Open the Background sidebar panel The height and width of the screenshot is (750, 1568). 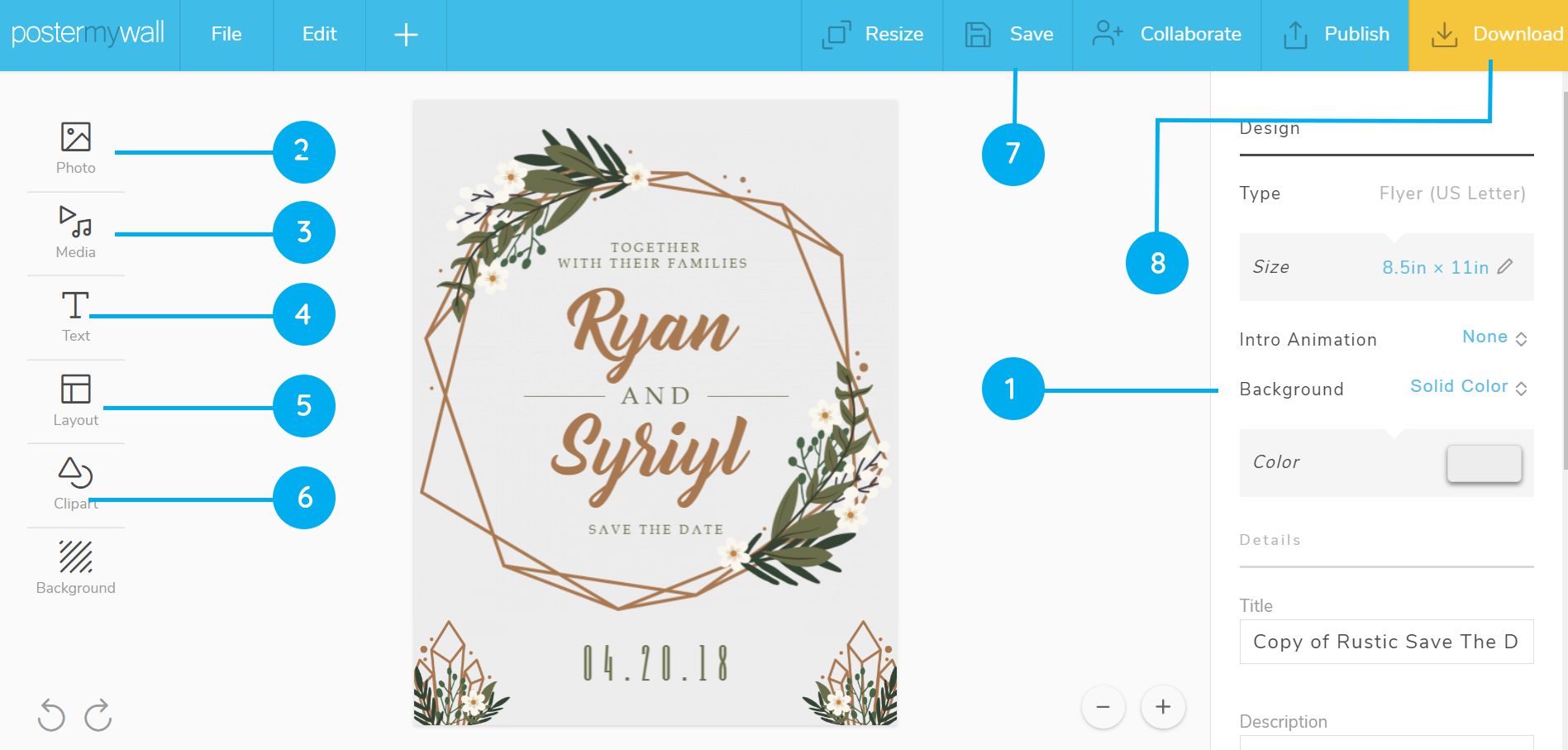pos(75,568)
